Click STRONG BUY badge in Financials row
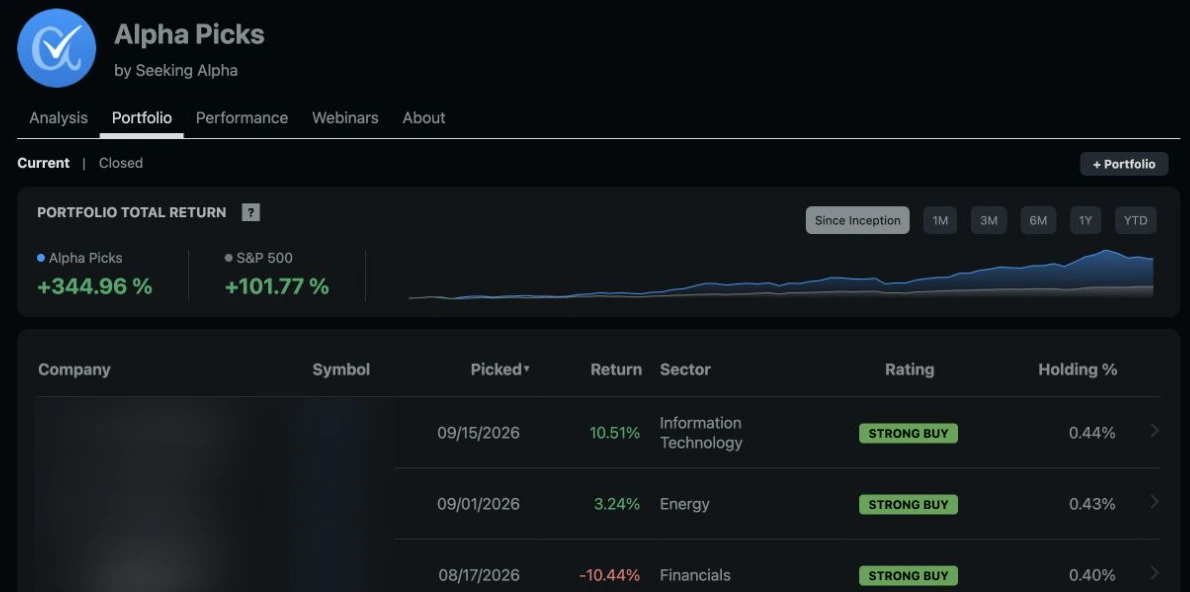The width and height of the screenshot is (1190, 592). coord(908,575)
